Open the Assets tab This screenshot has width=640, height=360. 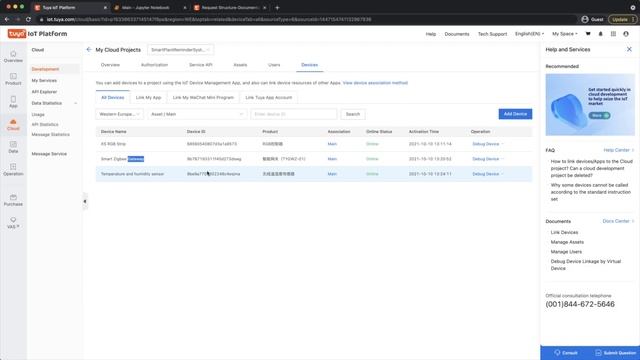240,65
